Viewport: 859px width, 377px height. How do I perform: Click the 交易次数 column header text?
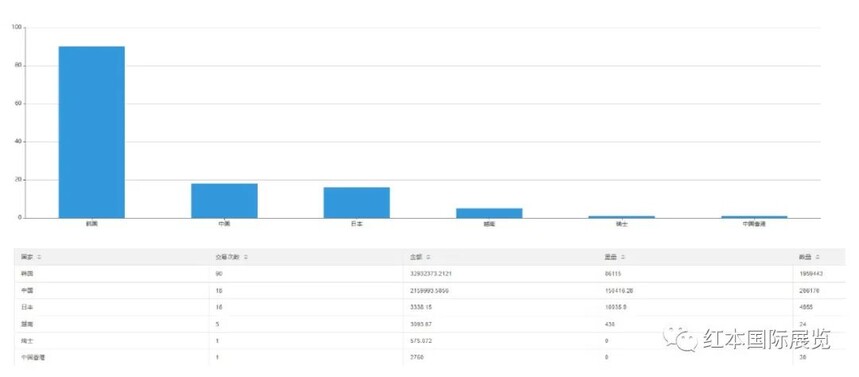[x=228, y=257]
